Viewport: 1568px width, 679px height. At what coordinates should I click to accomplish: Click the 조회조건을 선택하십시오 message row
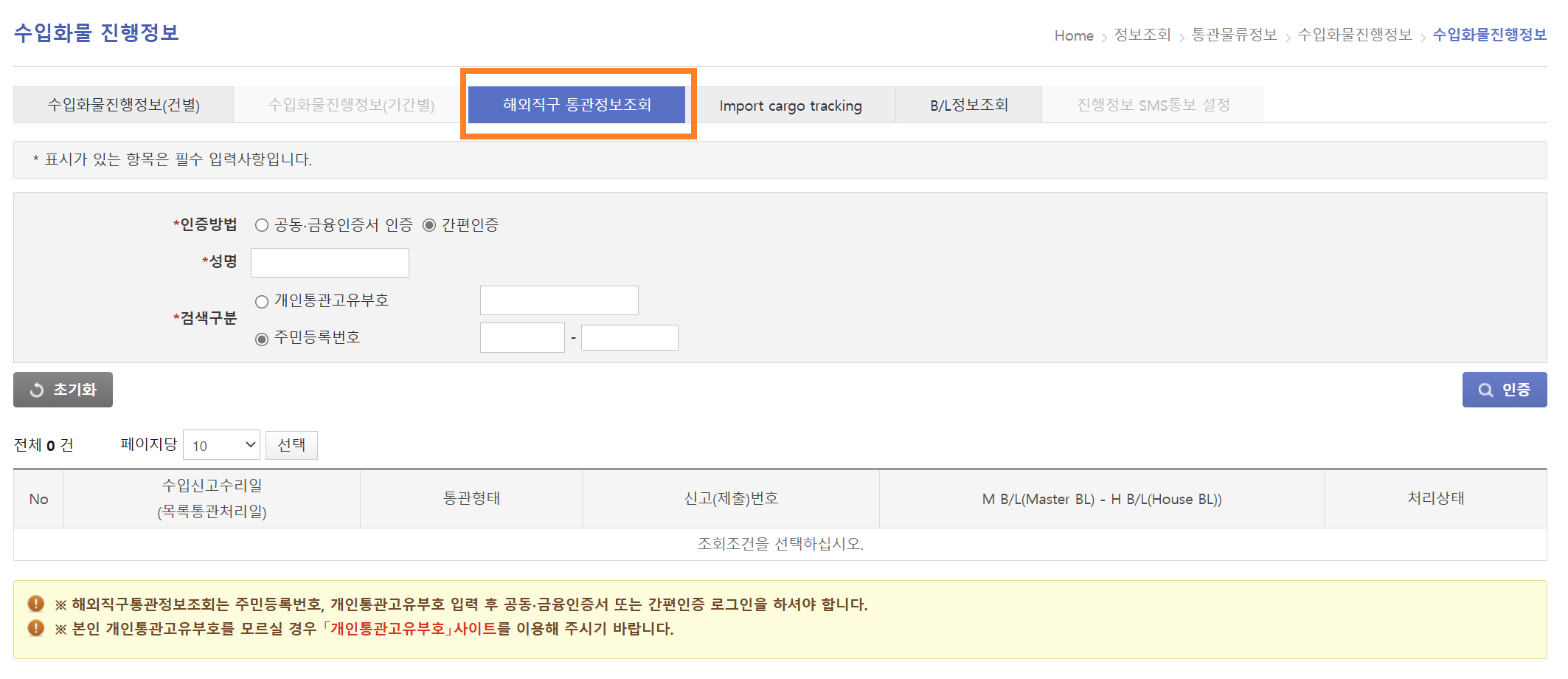pos(780,544)
